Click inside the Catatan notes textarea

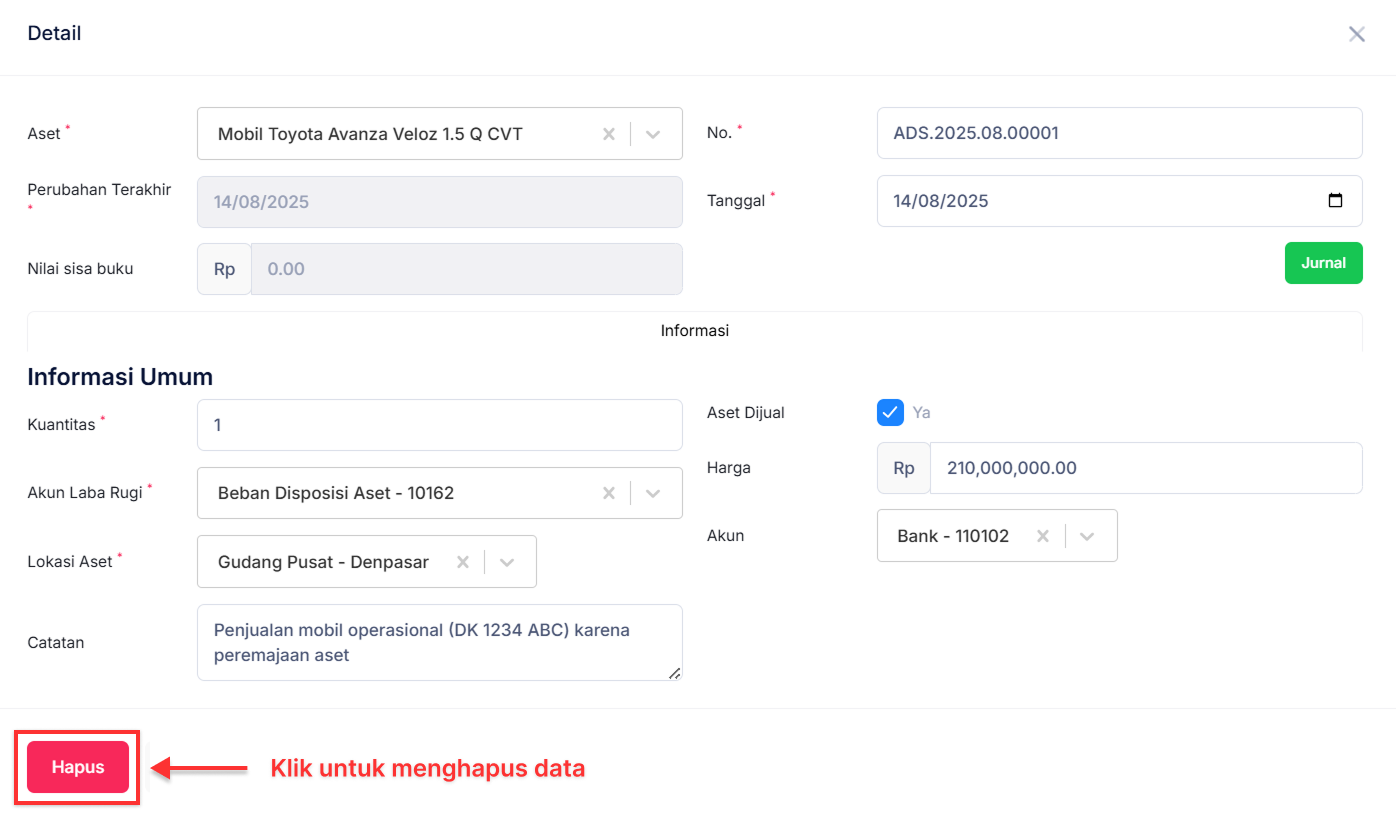pyautogui.click(x=439, y=642)
